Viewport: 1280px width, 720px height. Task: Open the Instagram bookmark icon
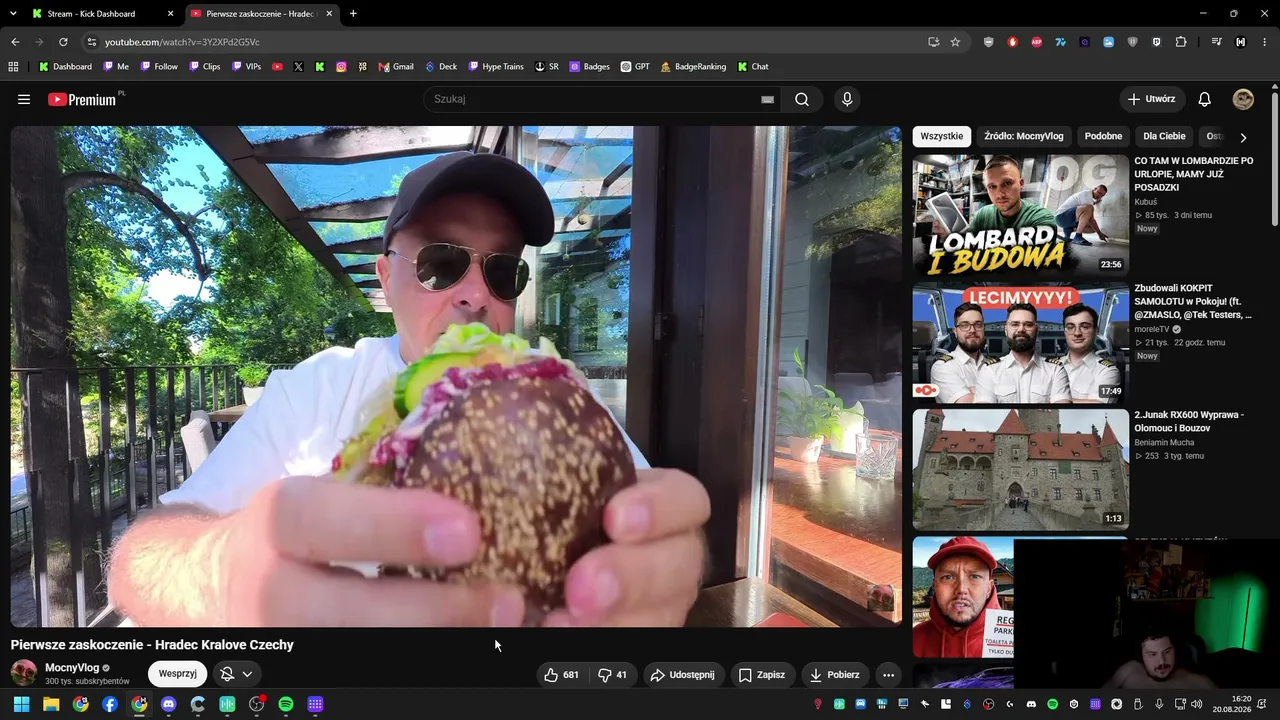click(x=341, y=67)
